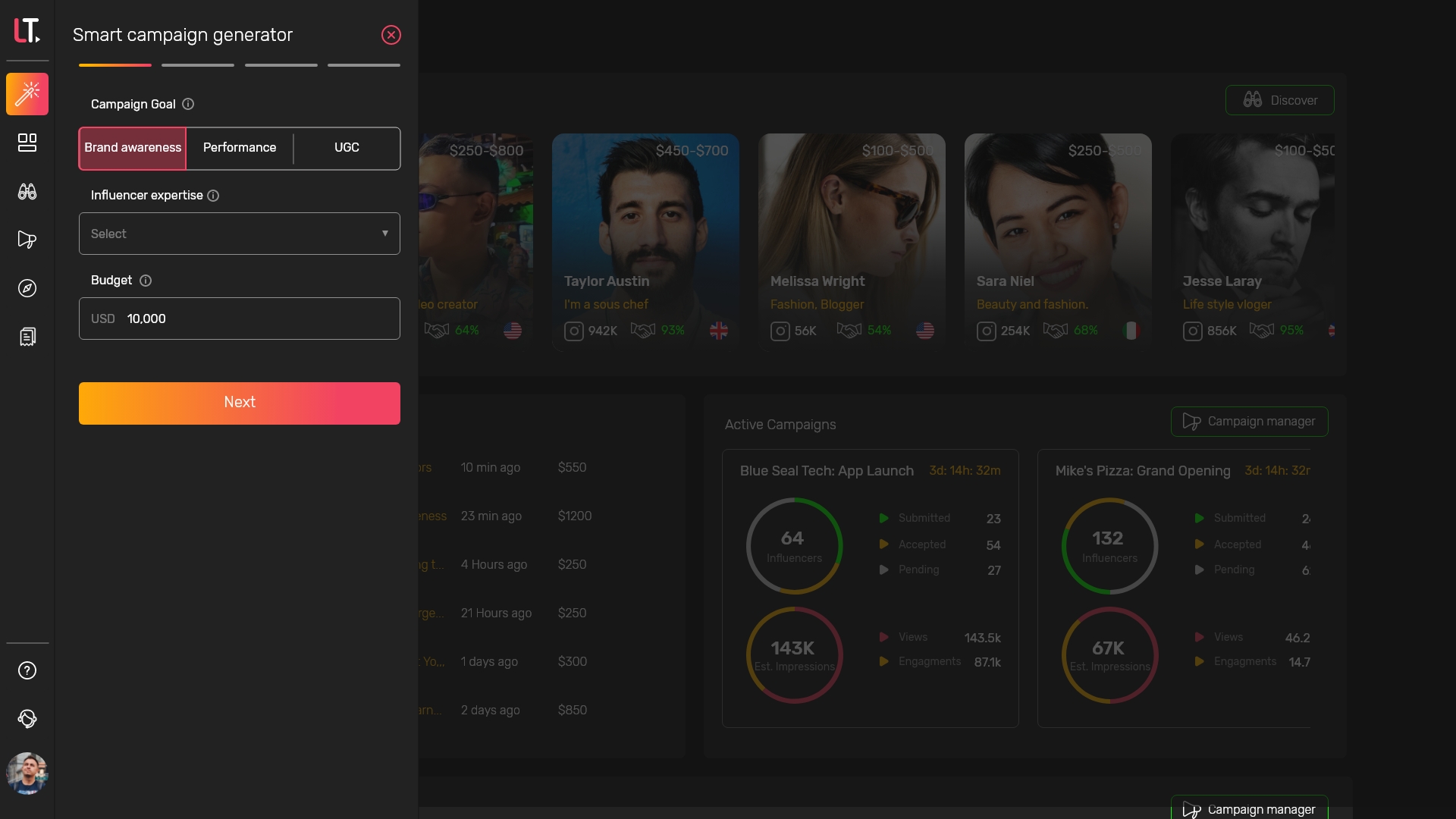Open the support headset icon in sidebar
The image size is (1456, 819).
tap(27, 719)
